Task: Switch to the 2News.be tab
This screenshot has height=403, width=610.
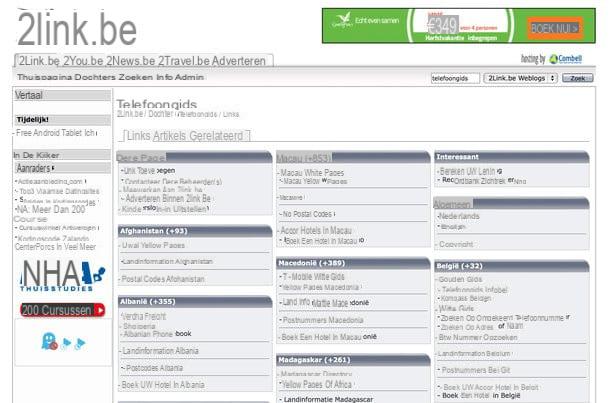Action: (131, 61)
